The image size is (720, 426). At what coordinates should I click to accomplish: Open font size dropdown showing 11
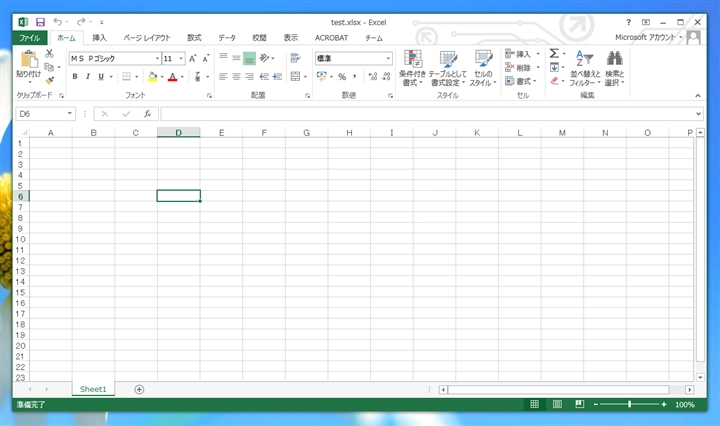click(181, 58)
